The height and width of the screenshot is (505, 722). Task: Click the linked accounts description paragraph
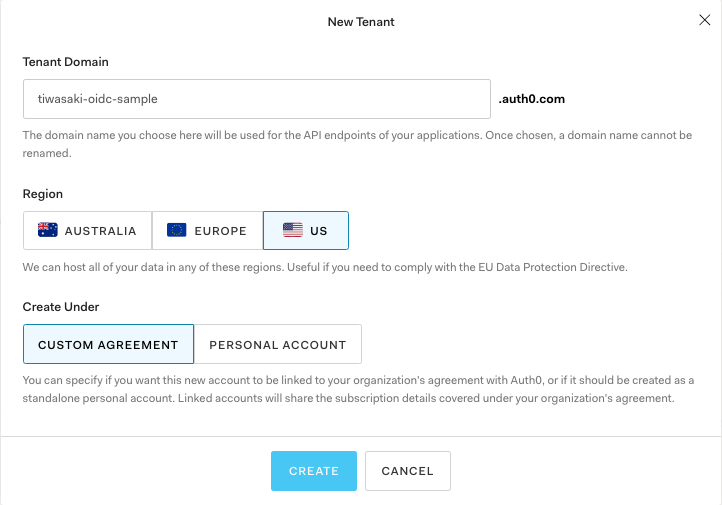(358, 389)
